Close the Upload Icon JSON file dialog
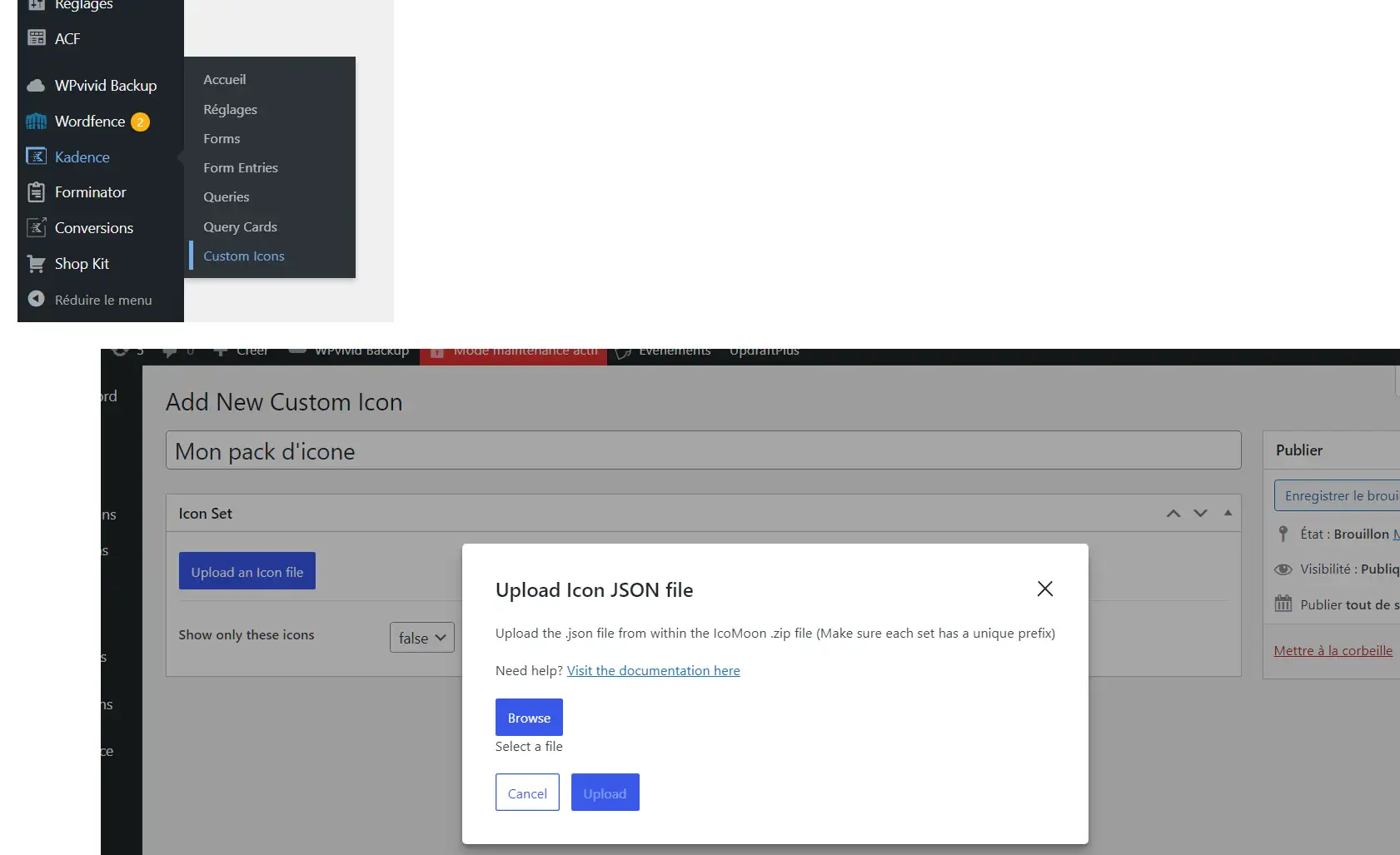The image size is (1400, 855). [1044, 589]
